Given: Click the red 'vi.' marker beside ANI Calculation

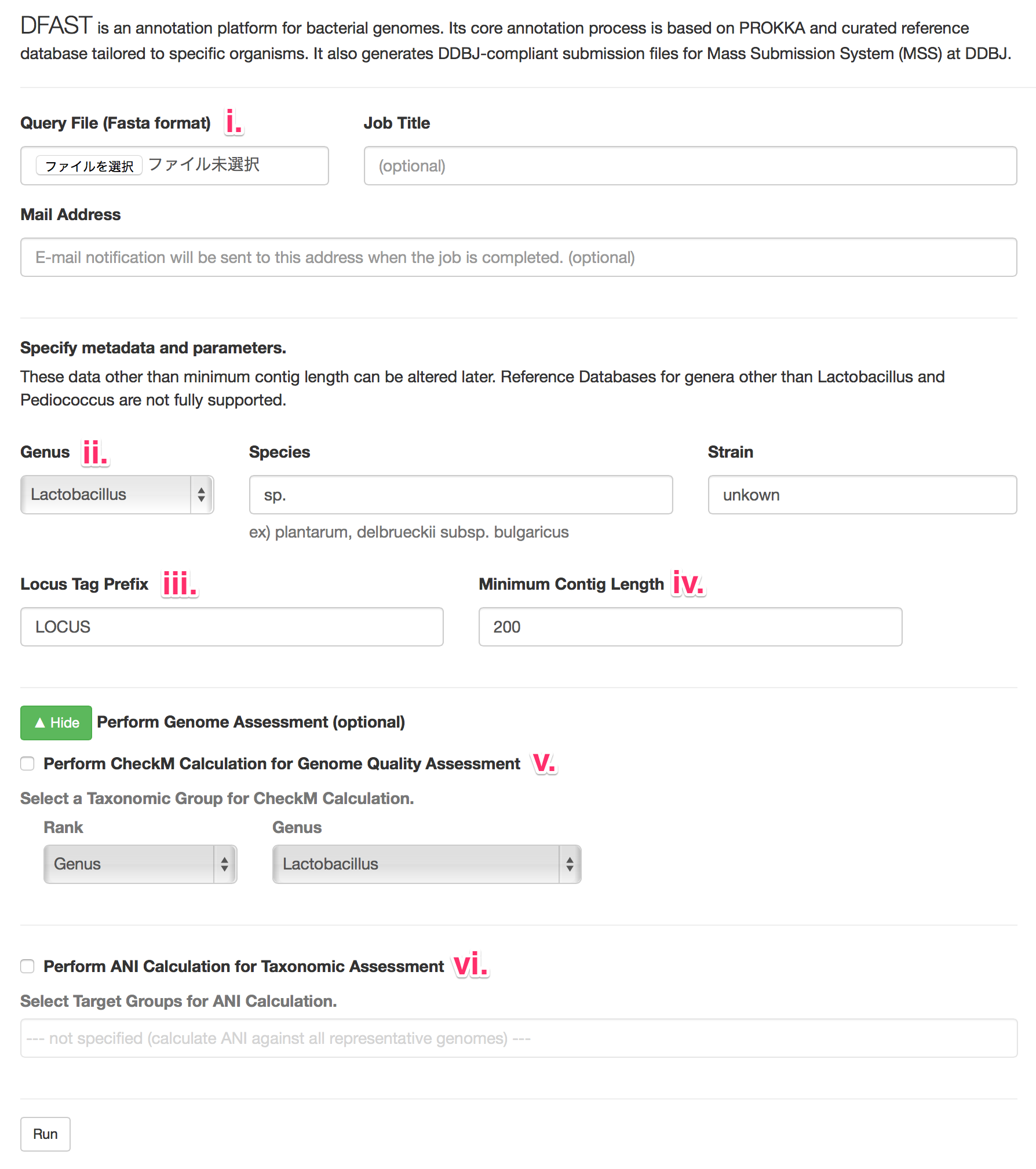Looking at the screenshot, I should tap(470, 966).
